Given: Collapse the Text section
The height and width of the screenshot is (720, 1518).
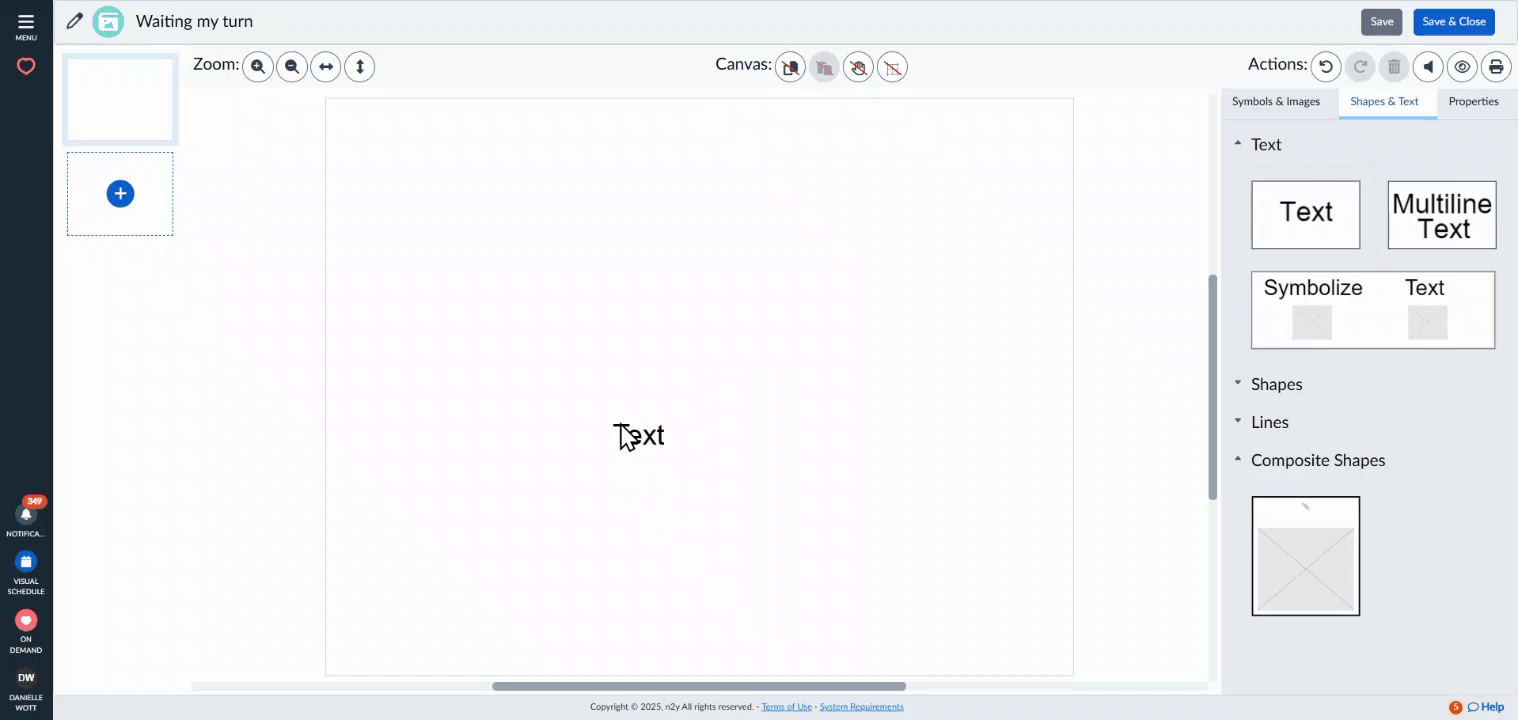Looking at the screenshot, I should tap(1258, 144).
